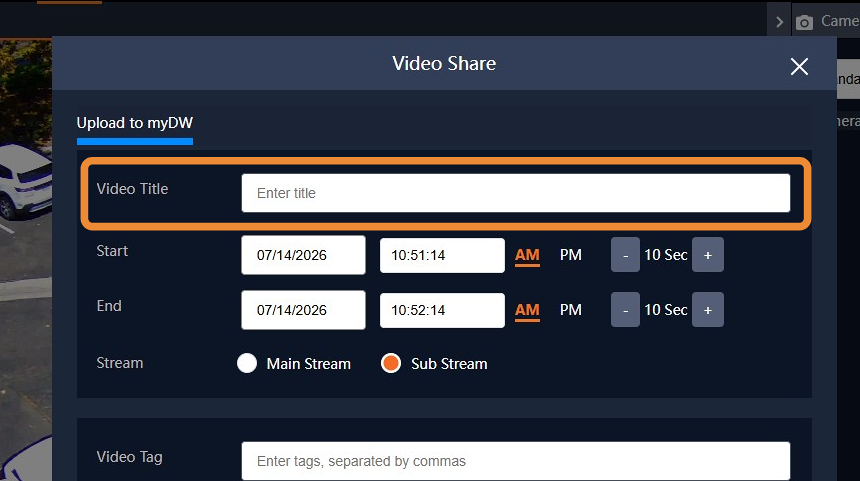Select AM for End time
This screenshot has height=481, width=860.
(x=527, y=310)
